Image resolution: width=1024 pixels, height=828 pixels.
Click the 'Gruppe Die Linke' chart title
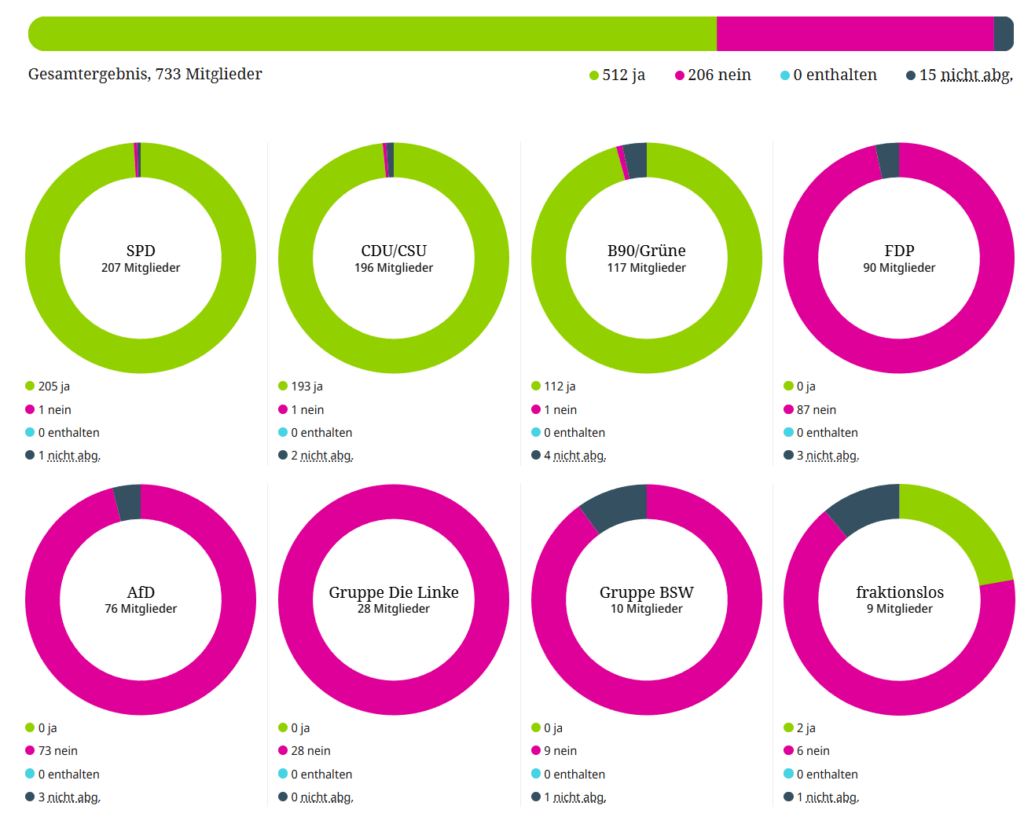(x=394, y=592)
